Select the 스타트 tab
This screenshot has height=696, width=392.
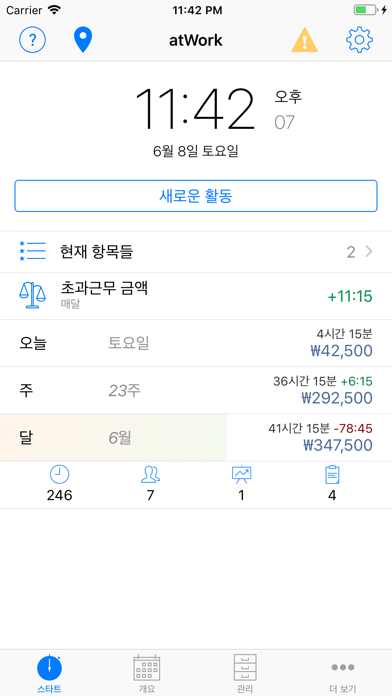pos(49,673)
